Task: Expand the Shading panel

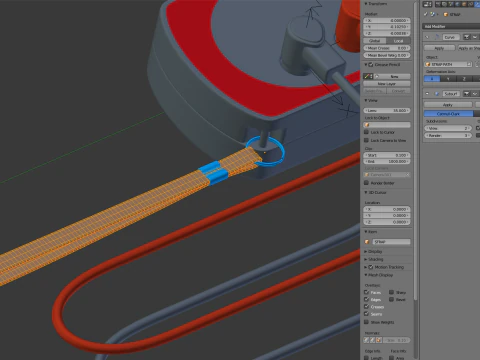Action: pyautogui.click(x=366, y=259)
